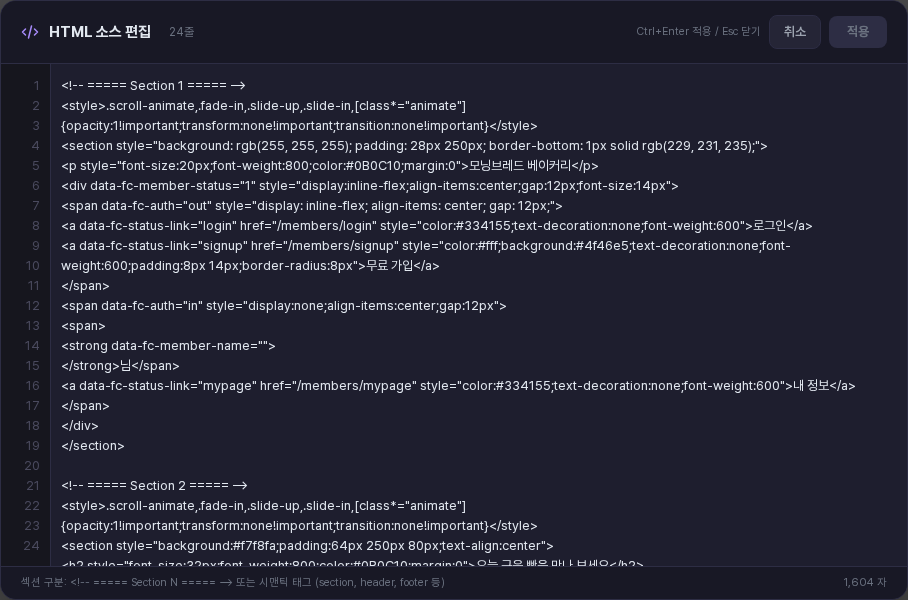Viewport: 908px width, 600px height.
Task: Click the code line ending with 무료 가입
Action: point(250,266)
